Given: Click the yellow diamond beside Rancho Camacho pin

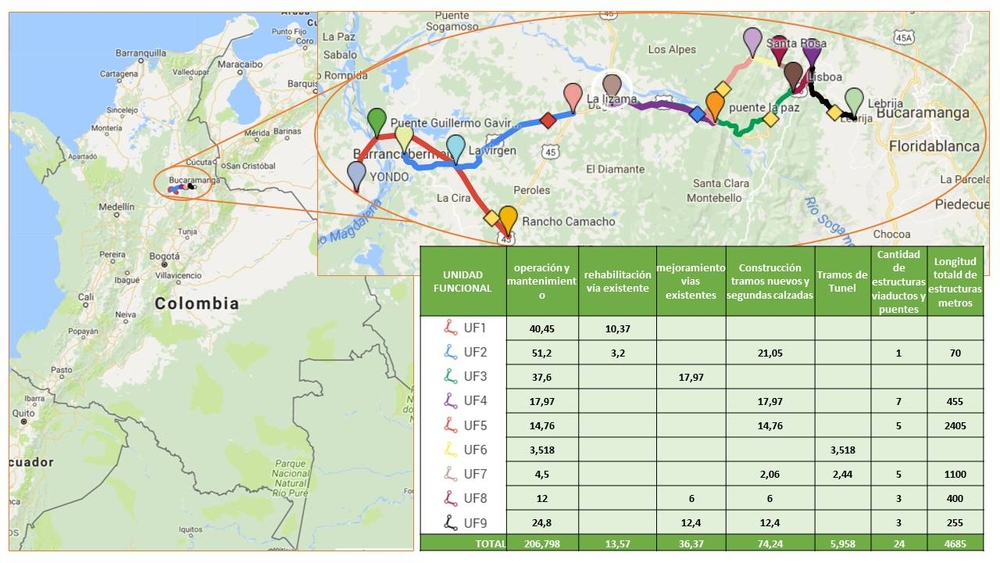Looking at the screenshot, I should click(x=492, y=218).
